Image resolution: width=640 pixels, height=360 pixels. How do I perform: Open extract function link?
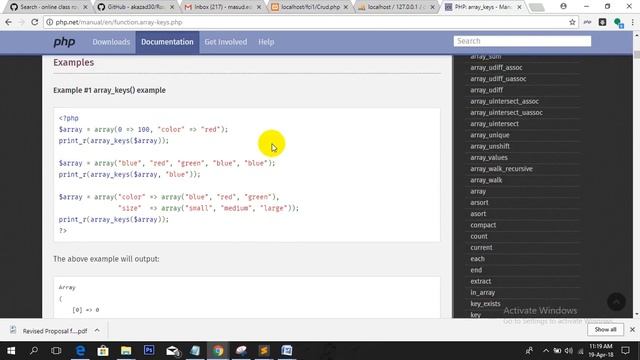pos(480,281)
